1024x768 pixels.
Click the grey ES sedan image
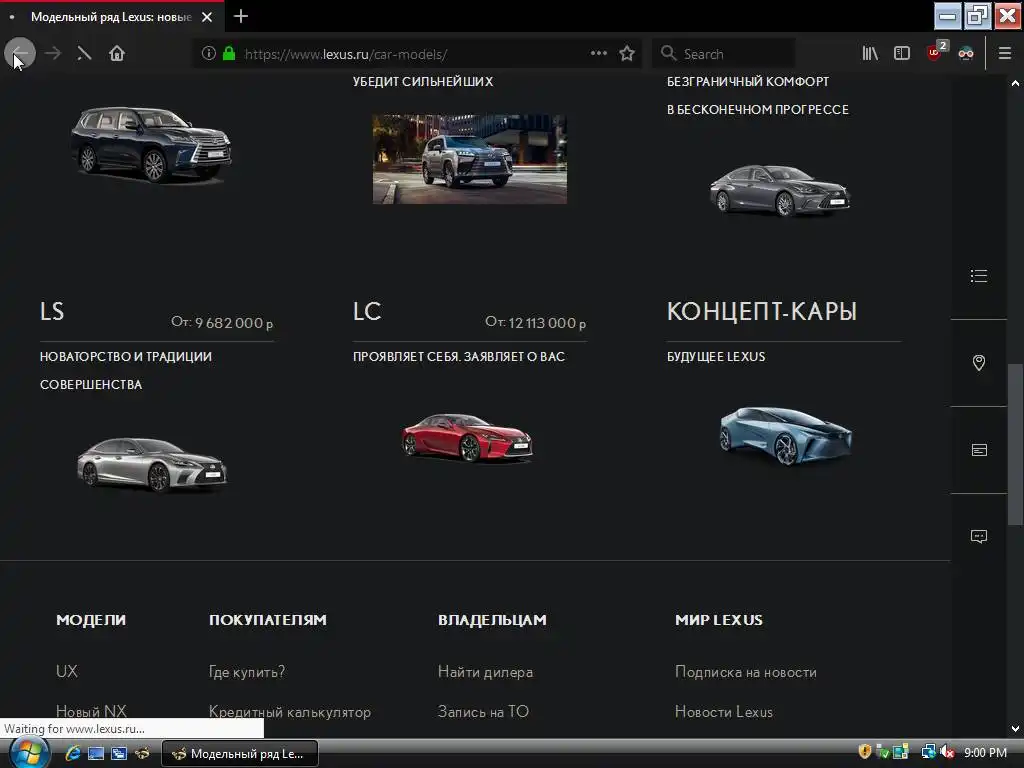780,190
